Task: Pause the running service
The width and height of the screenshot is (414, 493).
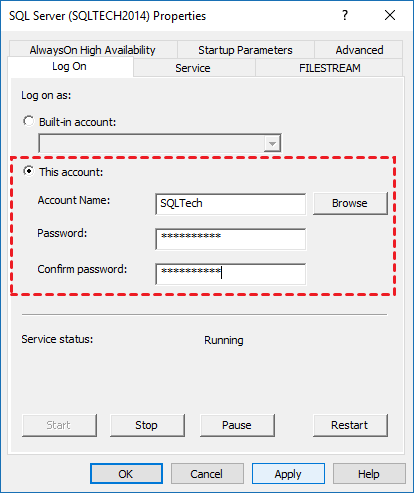Action: pyautogui.click(x=237, y=425)
